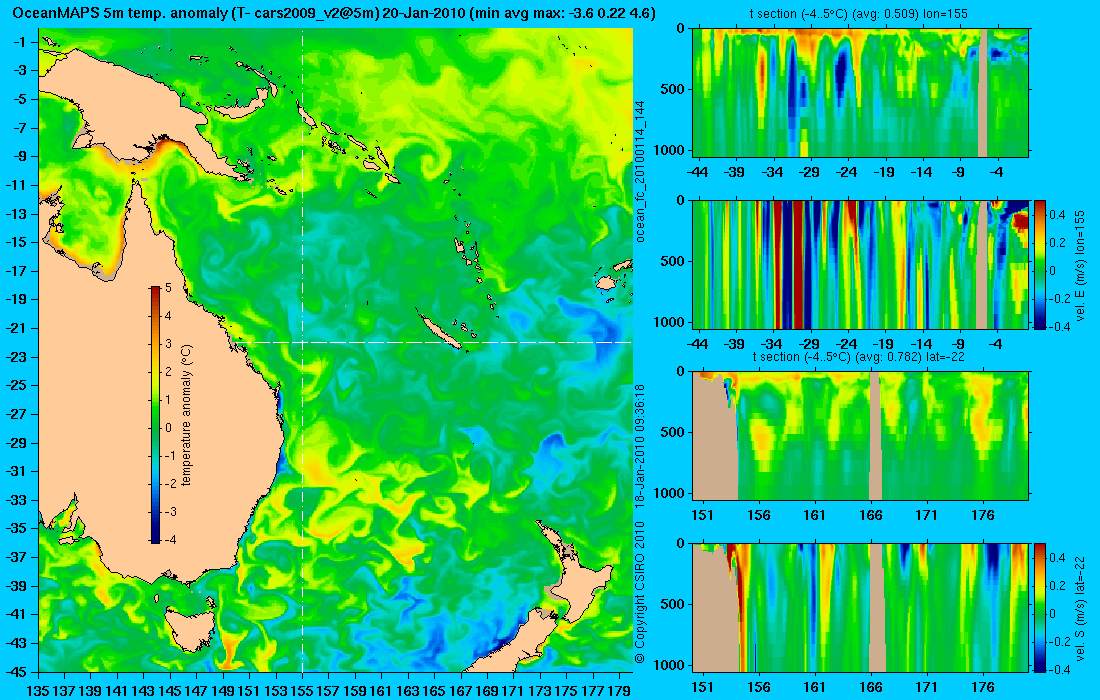Screen dimensions: 1100x700
Task: Select the temperature anomaly colorbar on the map
Action: (x=154, y=415)
